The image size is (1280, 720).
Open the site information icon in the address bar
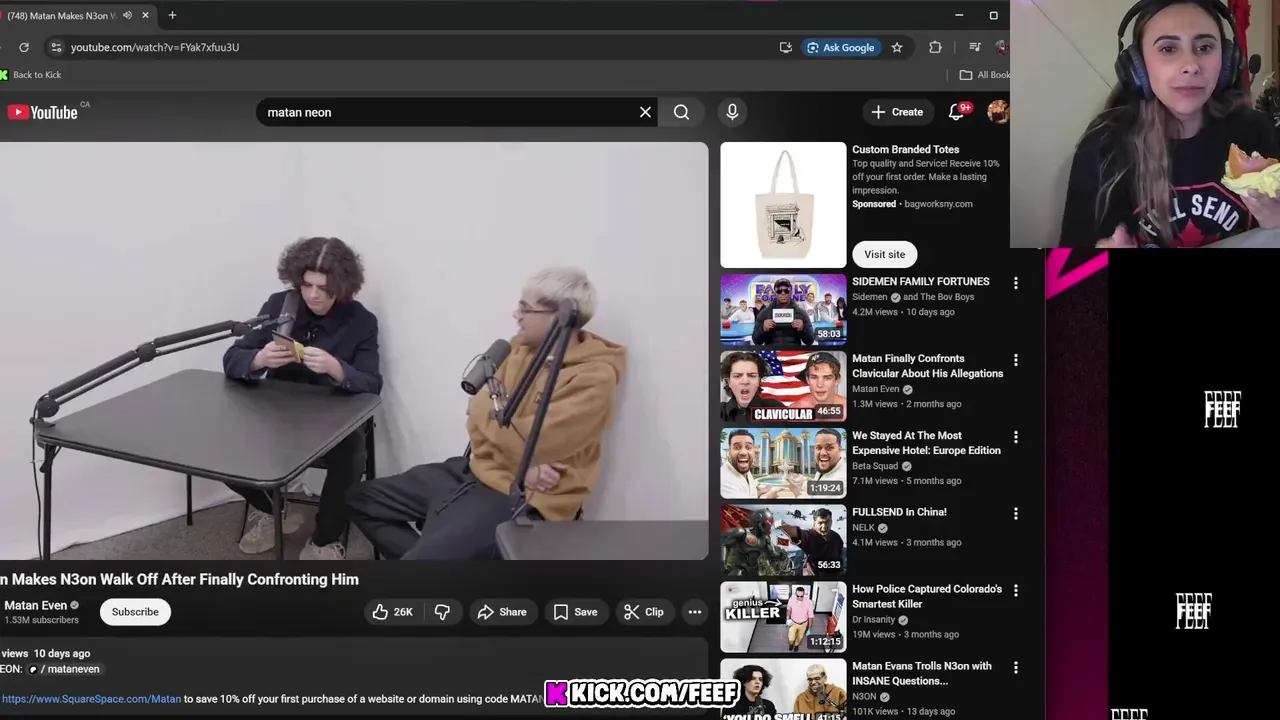[56, 47]
